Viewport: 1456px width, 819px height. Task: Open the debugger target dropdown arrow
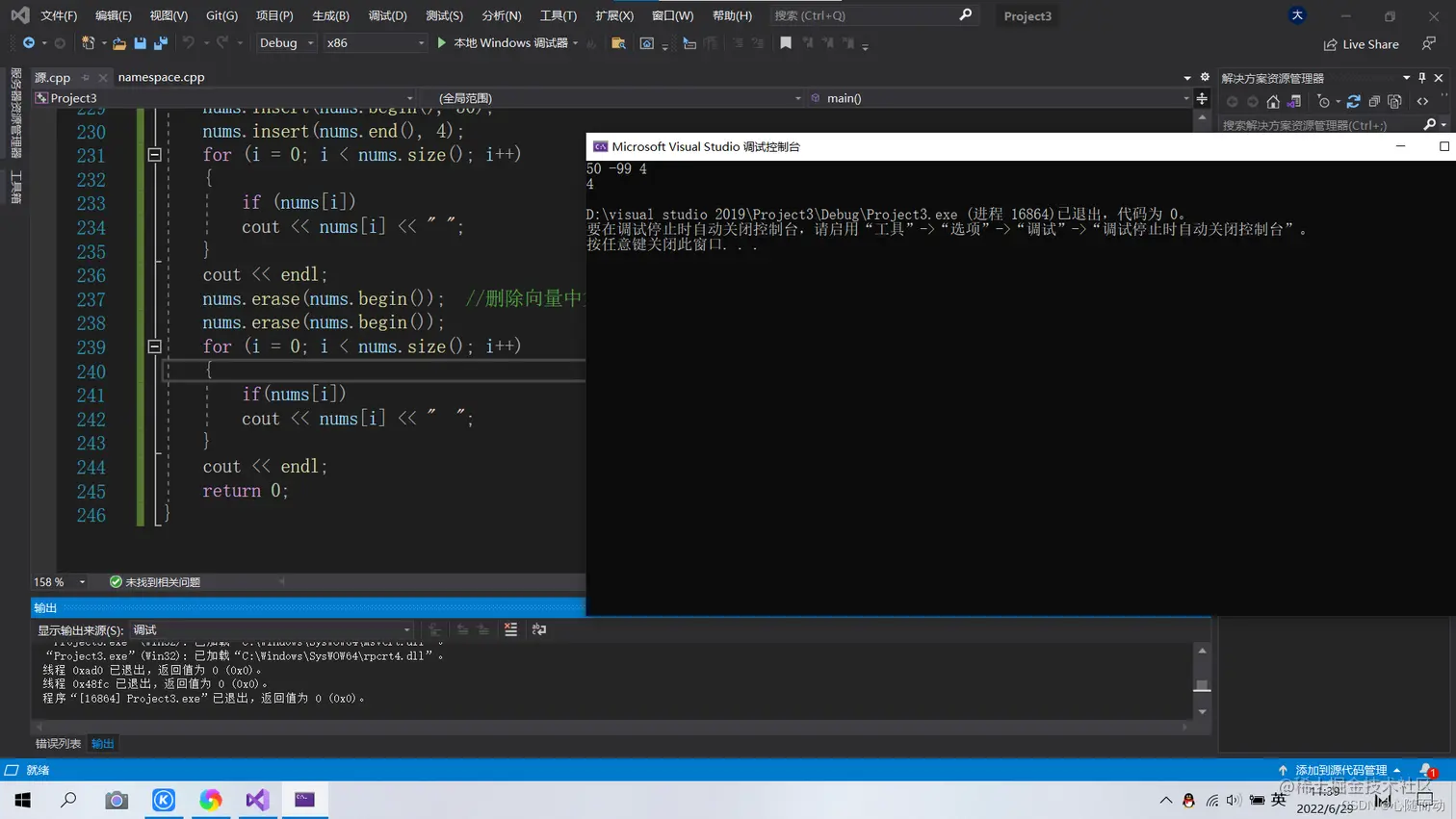576,43
